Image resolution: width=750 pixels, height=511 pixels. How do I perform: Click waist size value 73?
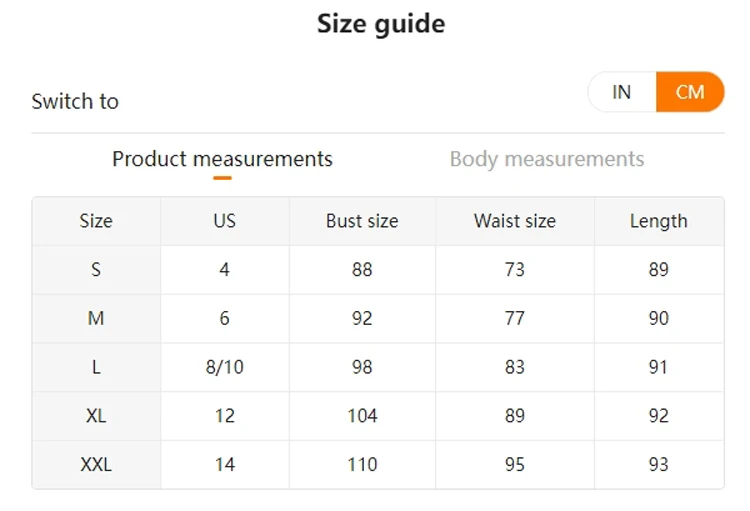coord(515,270)
